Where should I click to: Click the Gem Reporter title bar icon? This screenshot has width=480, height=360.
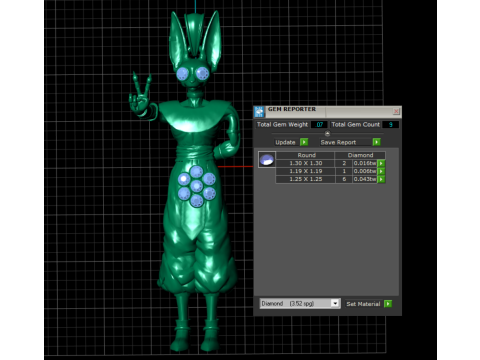coord(259,112)
